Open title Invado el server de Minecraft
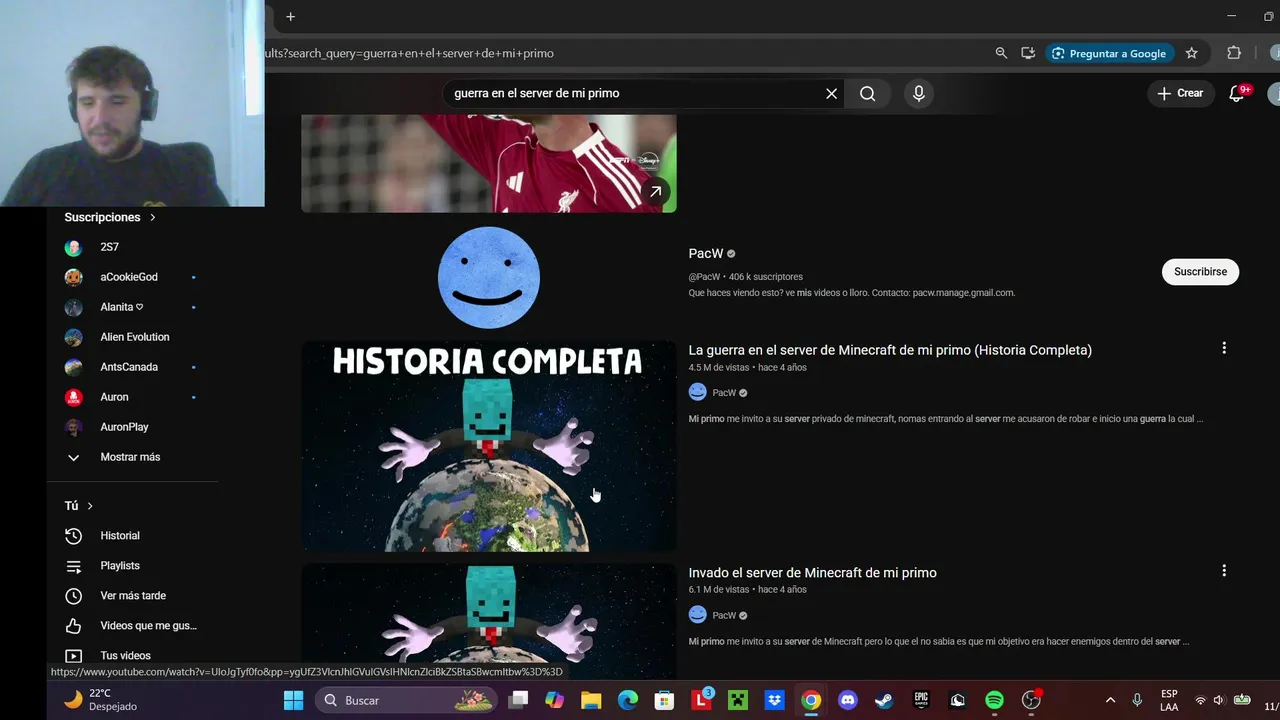 pos(812,573)
